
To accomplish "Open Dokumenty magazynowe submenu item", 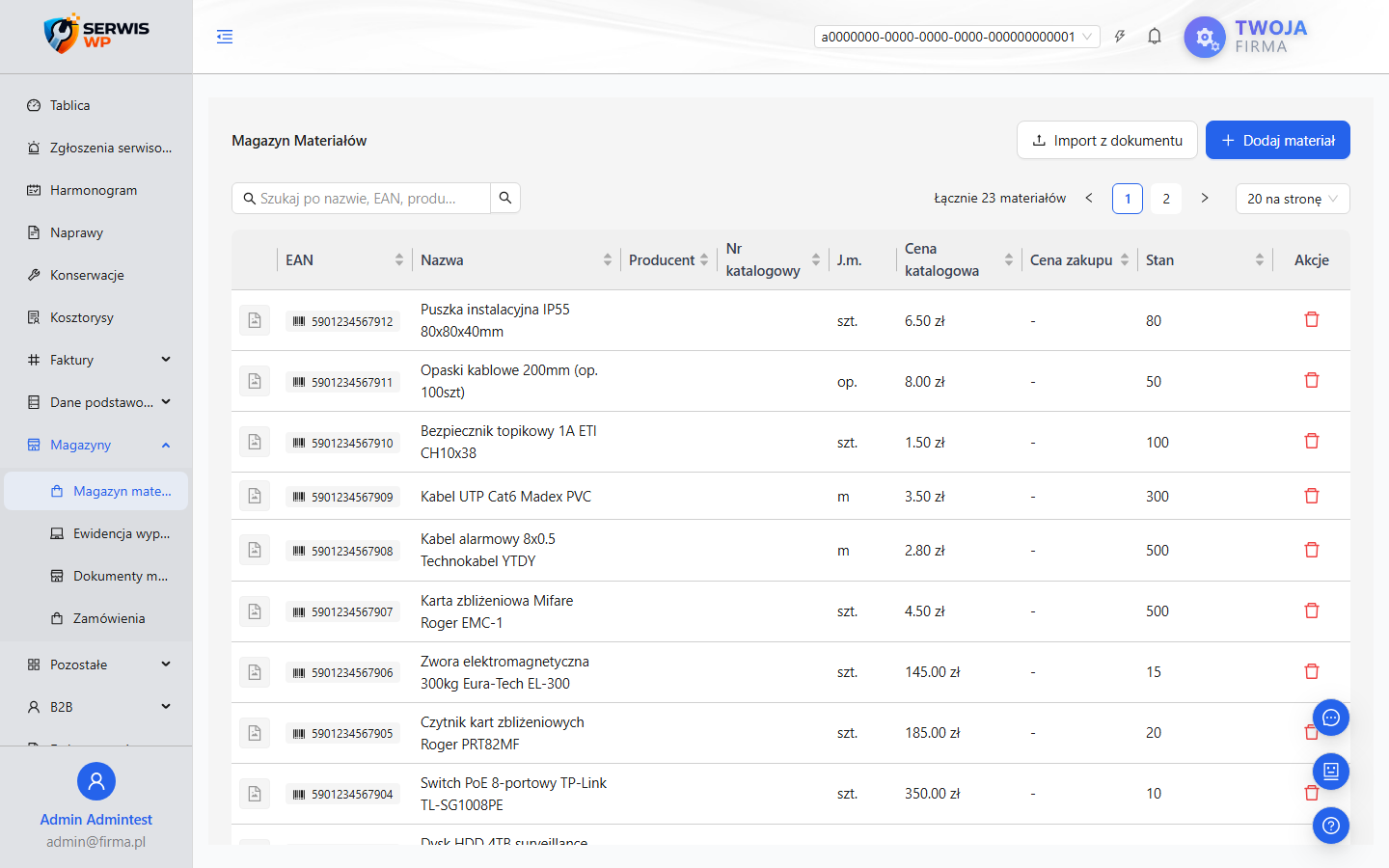I will pyautogui.click(x=96, y=576).
